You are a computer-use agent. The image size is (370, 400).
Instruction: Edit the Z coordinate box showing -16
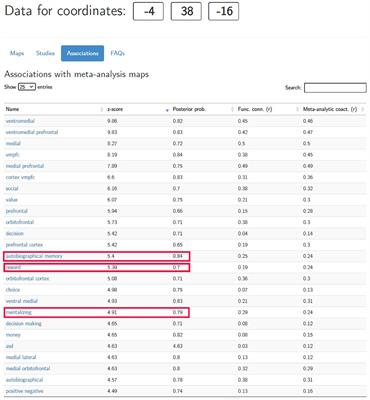[x=223, y=12]
